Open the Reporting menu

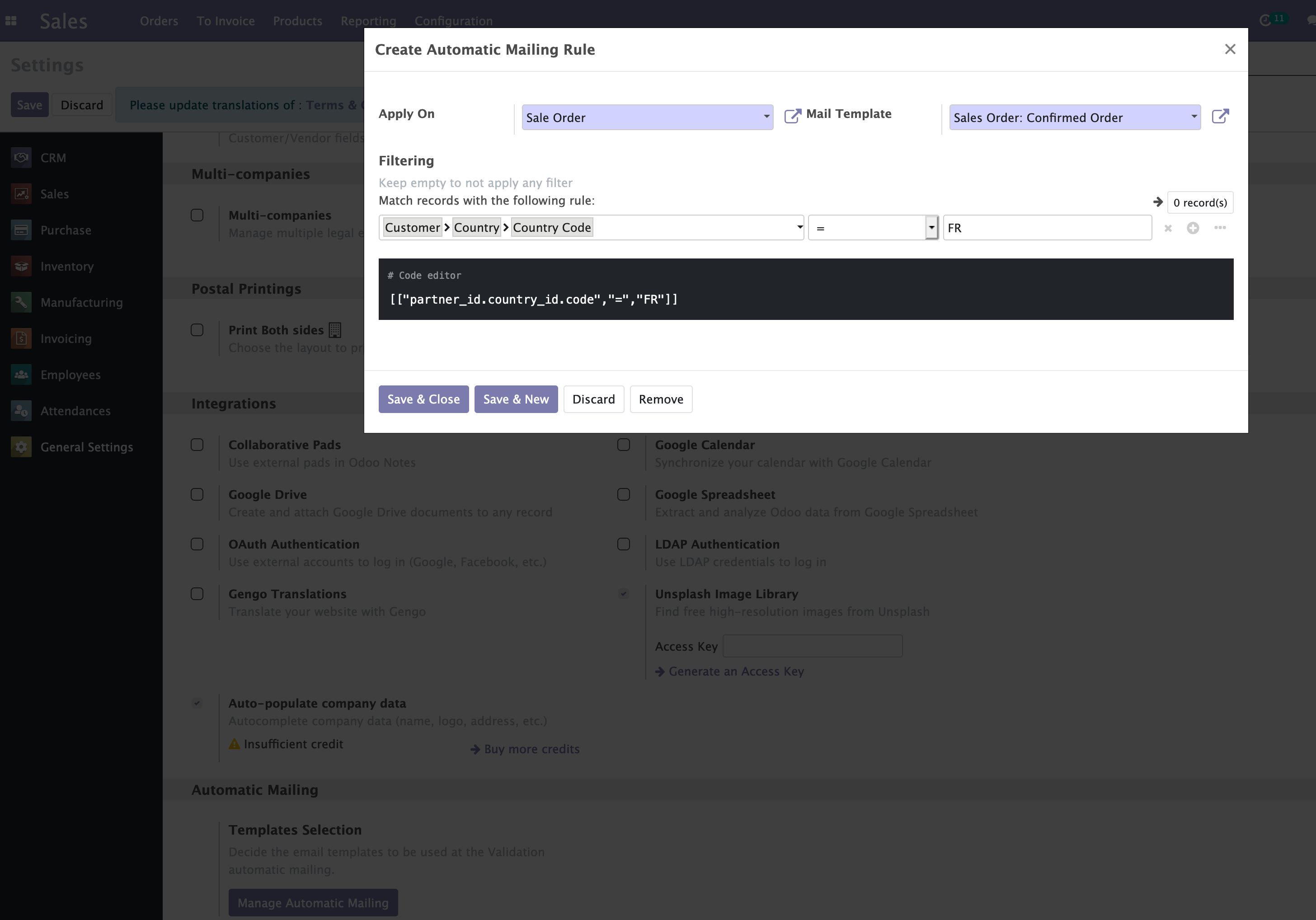point(368,21)
